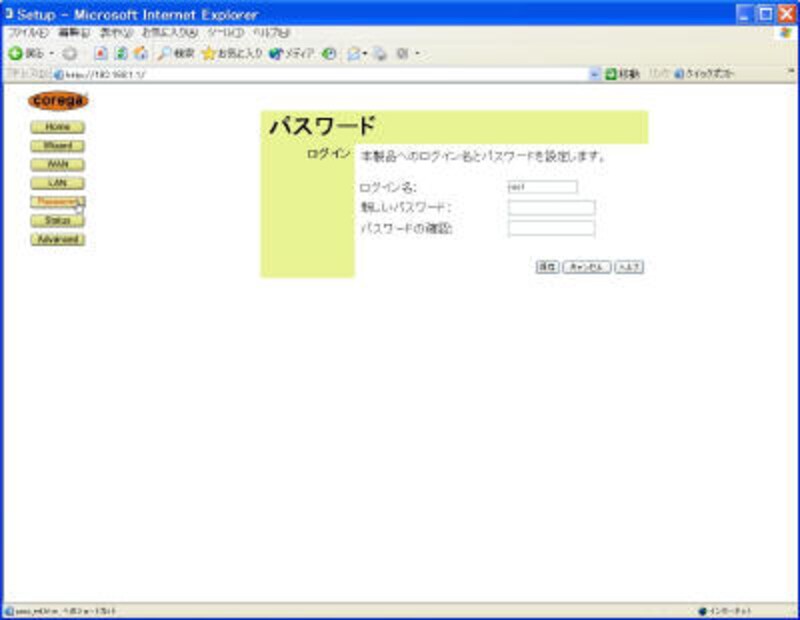Screen dimensions: 800x620
Task: Click the IE Forward arrow icon
Action: [x=69, y=53]
